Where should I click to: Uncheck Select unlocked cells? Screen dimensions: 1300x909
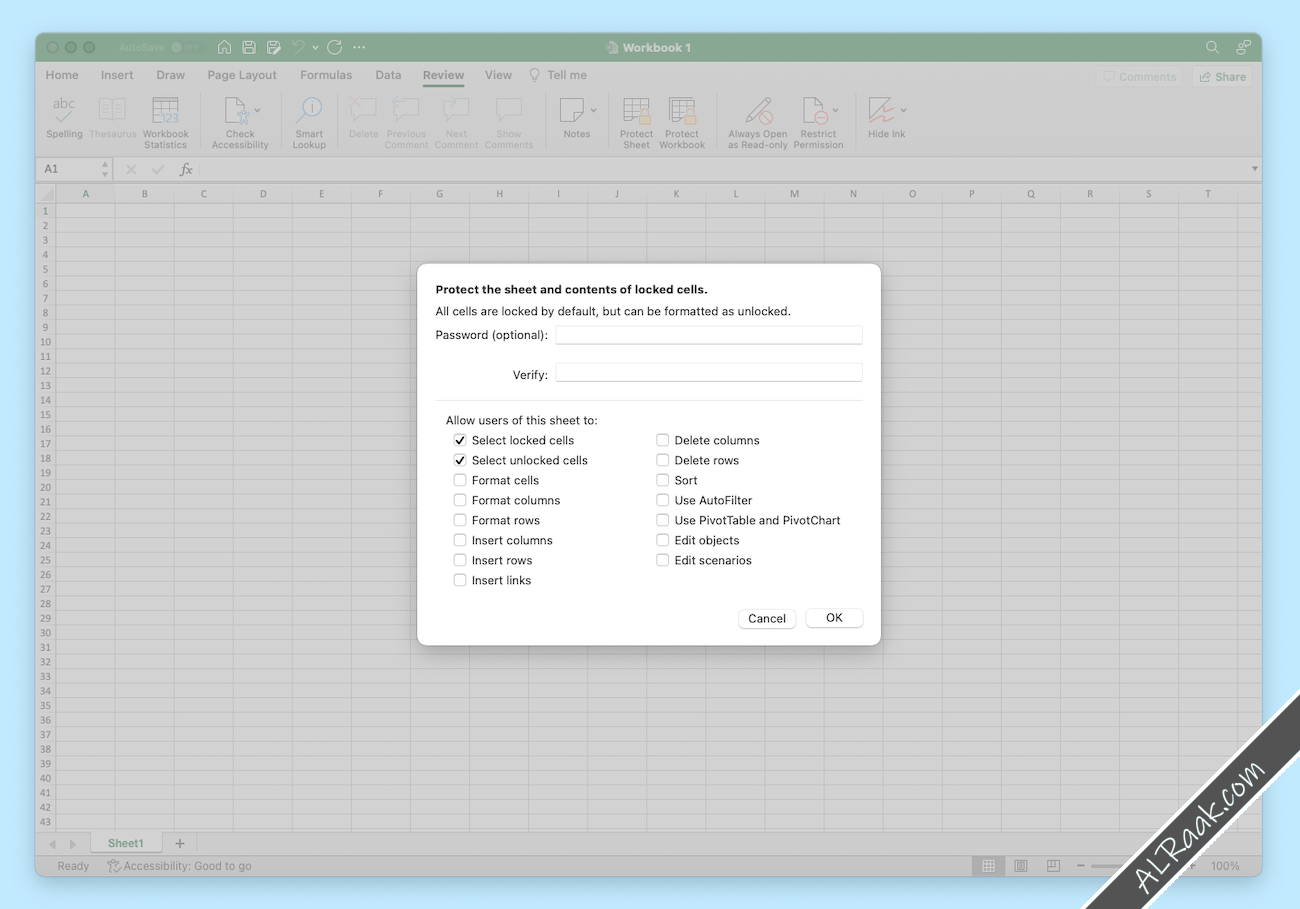[x=460, y=460]
